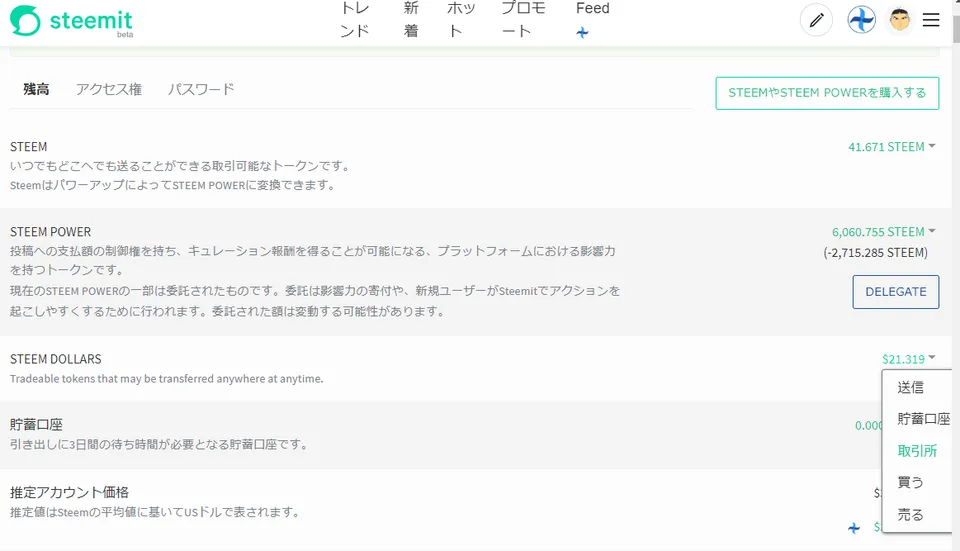Choose 取引所 from the dropdown menu
960x551 pixels.
[917, 451]
